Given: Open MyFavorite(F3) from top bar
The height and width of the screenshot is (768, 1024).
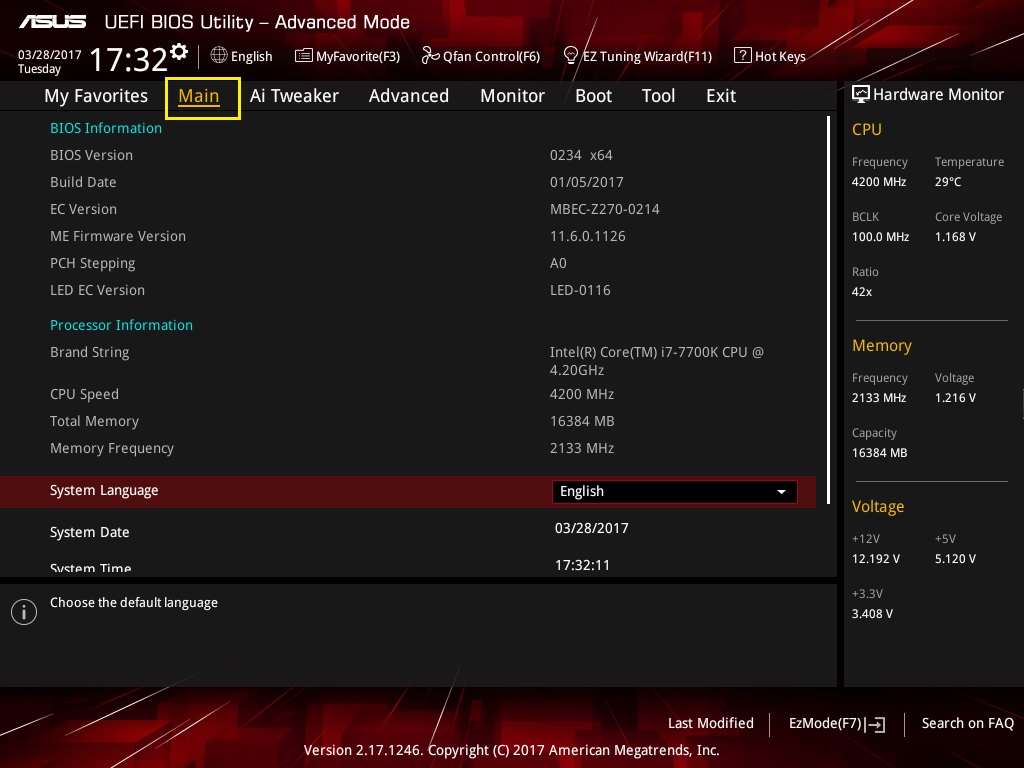Looking at the screenshot, I should [x=347, y=56].
